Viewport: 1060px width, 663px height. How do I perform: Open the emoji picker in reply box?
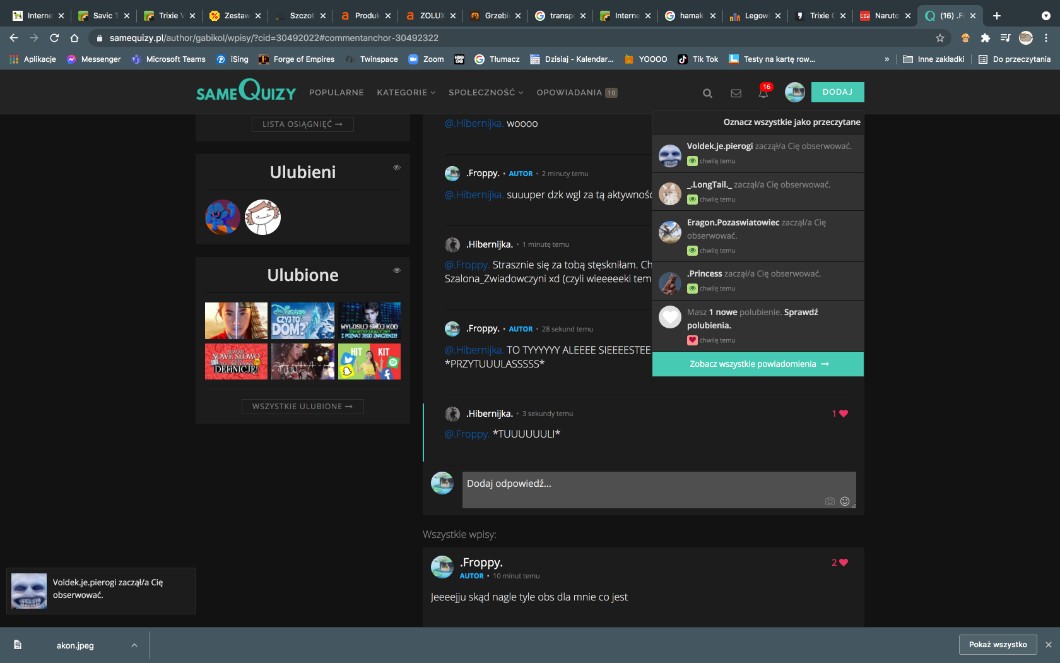click(845, 501)
